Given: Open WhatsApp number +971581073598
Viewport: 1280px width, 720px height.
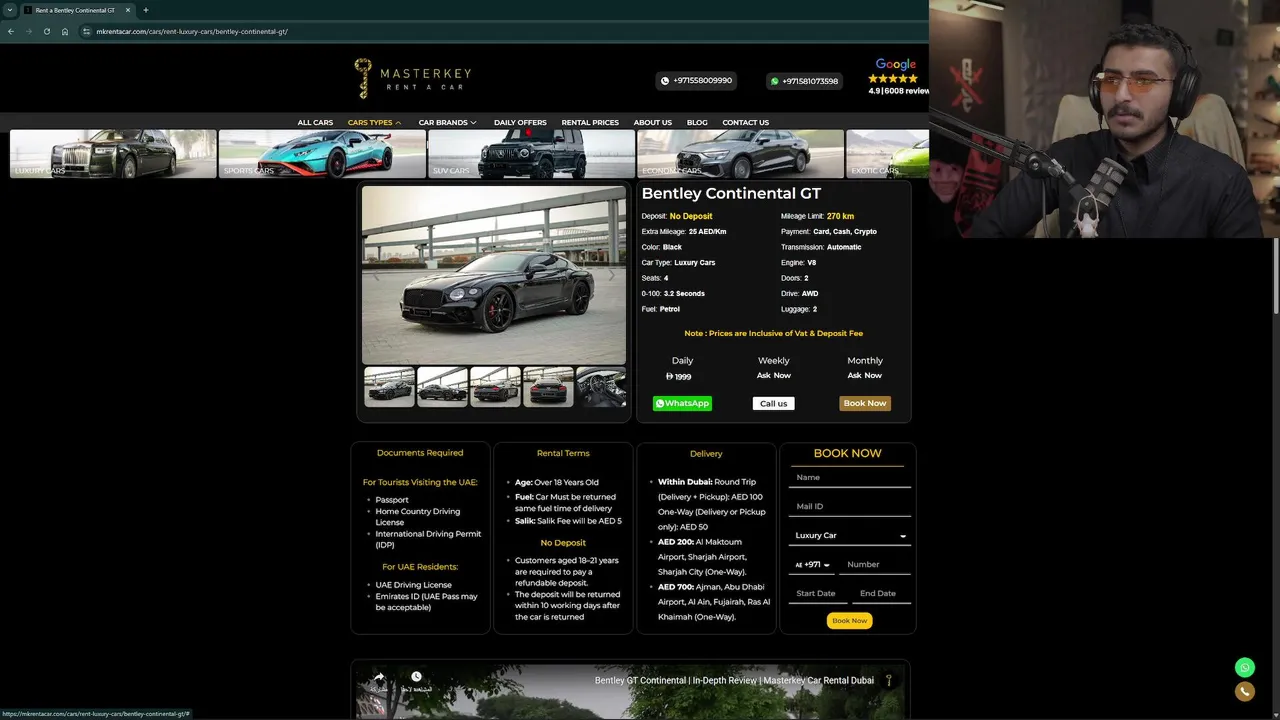Looking at the screenshot, I should coord(804,81).
